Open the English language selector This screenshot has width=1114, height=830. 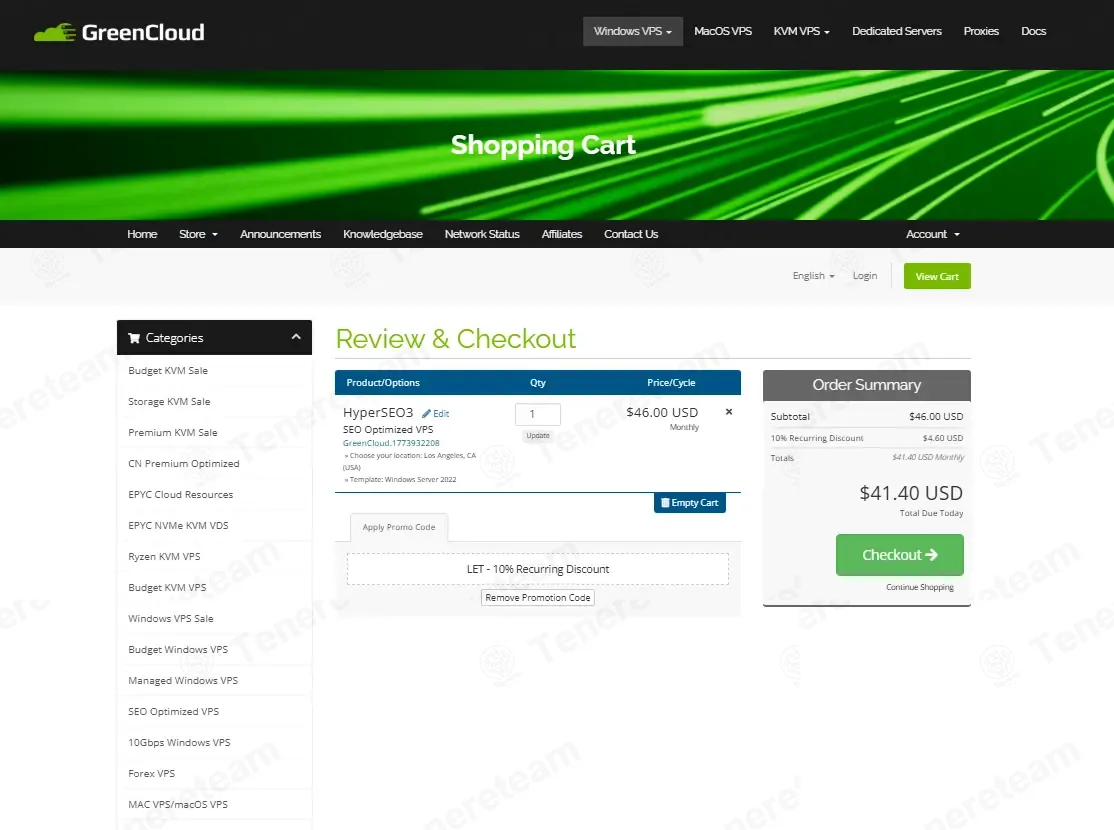(813, 276)
